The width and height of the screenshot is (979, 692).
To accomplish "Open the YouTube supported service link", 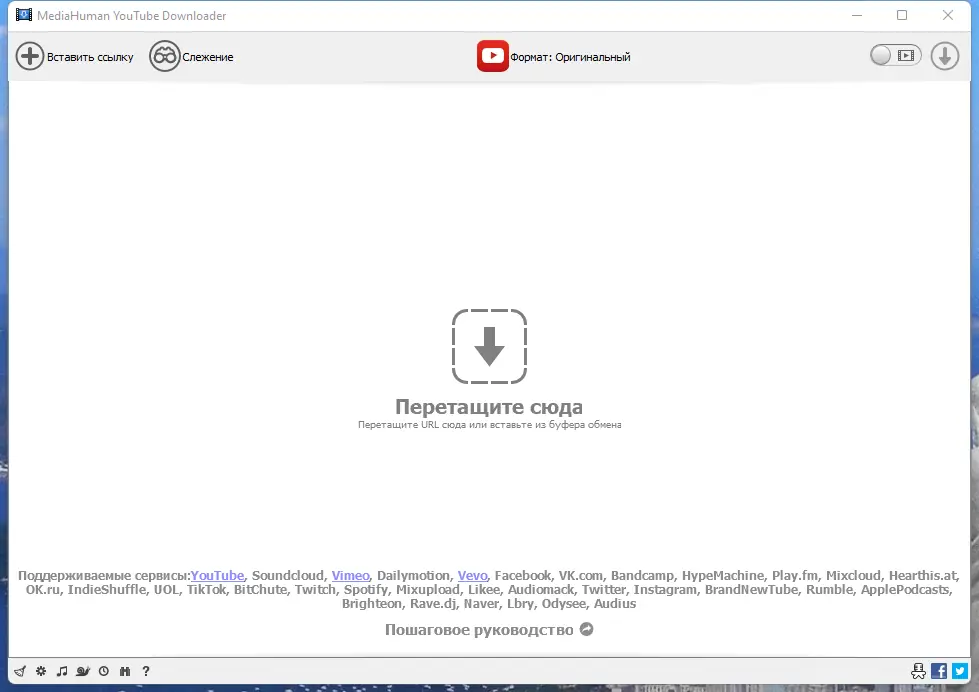I will 217,575.
